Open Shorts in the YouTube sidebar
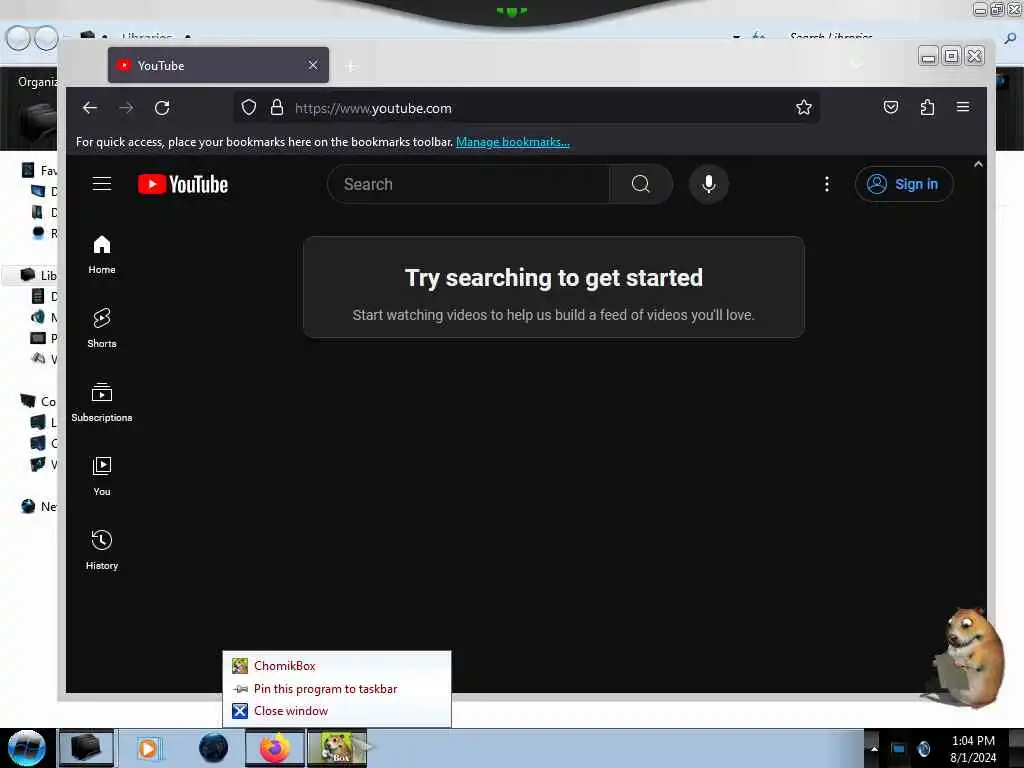1024x768 pixels. click(102, 328)
